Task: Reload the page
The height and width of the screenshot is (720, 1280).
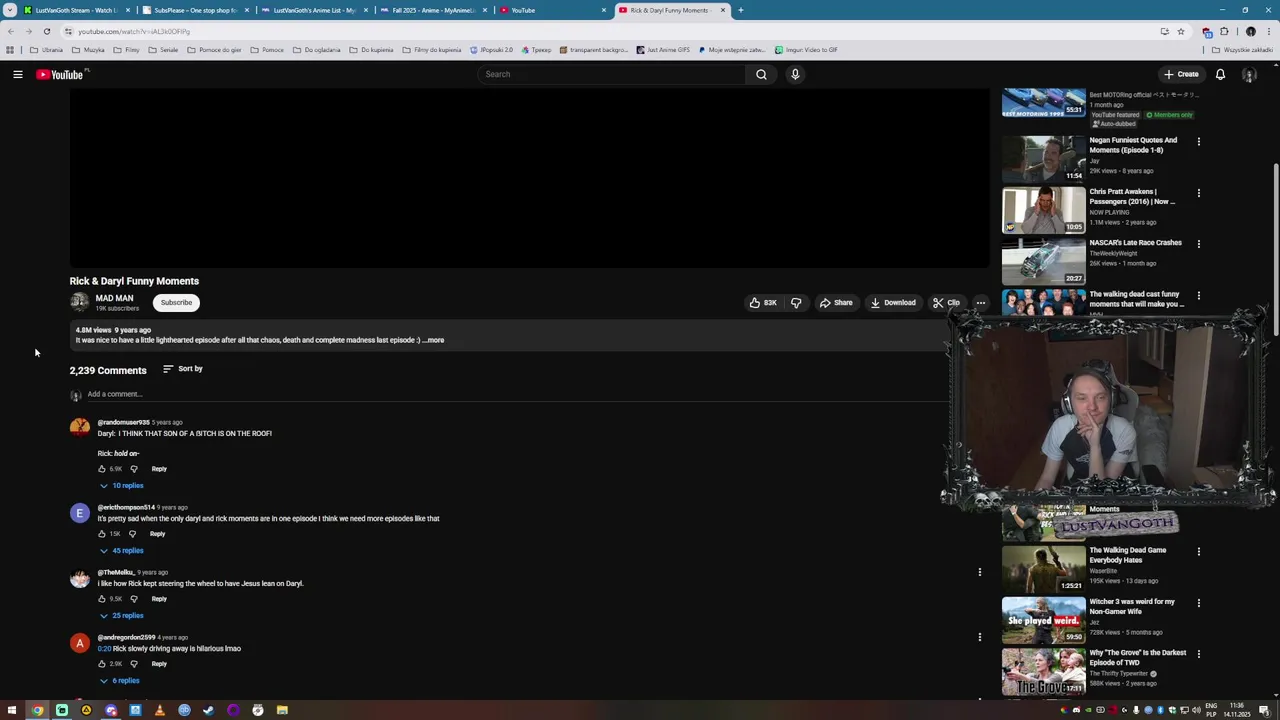Action: coord(46,31)
